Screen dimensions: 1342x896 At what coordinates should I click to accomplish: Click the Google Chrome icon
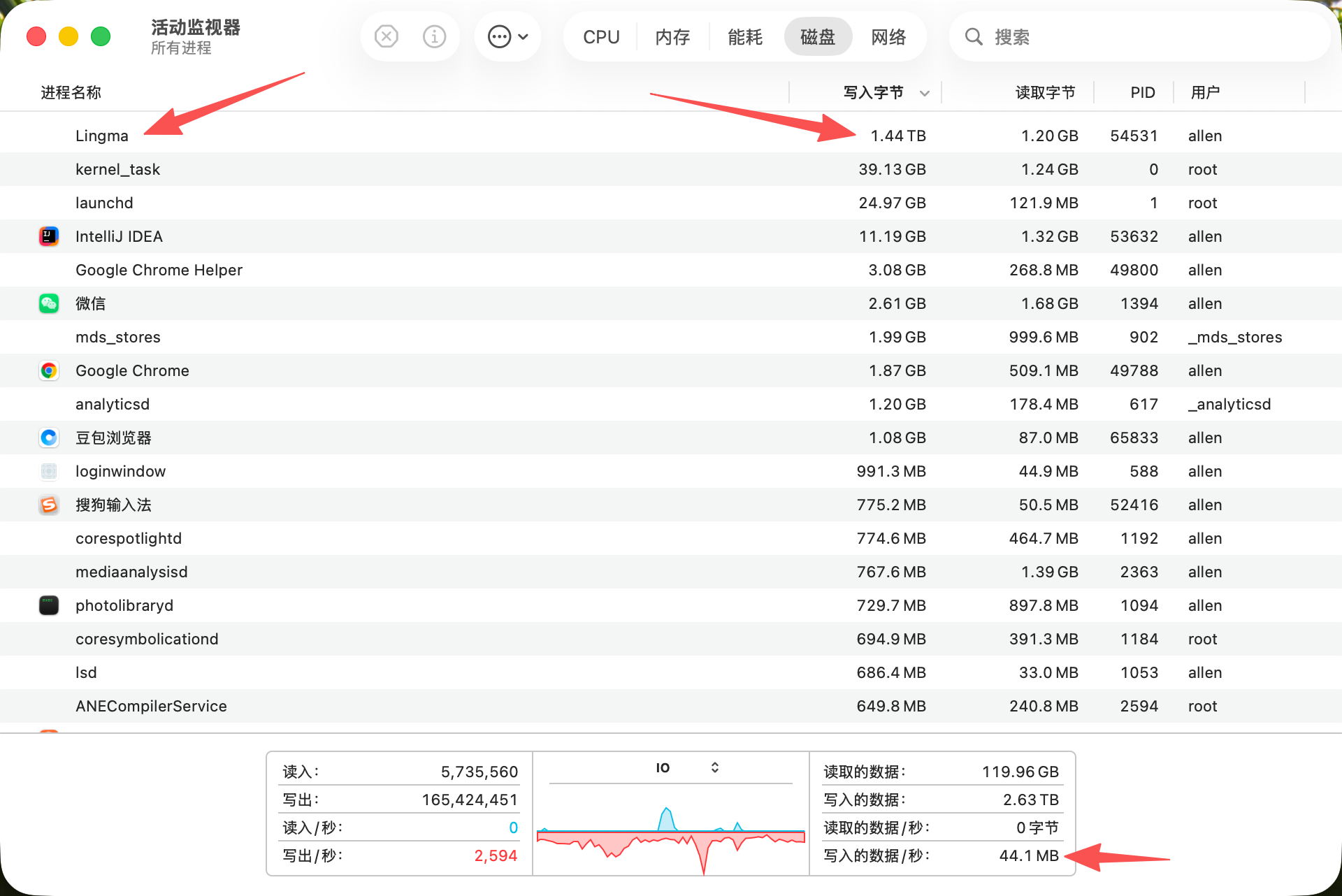49,370
